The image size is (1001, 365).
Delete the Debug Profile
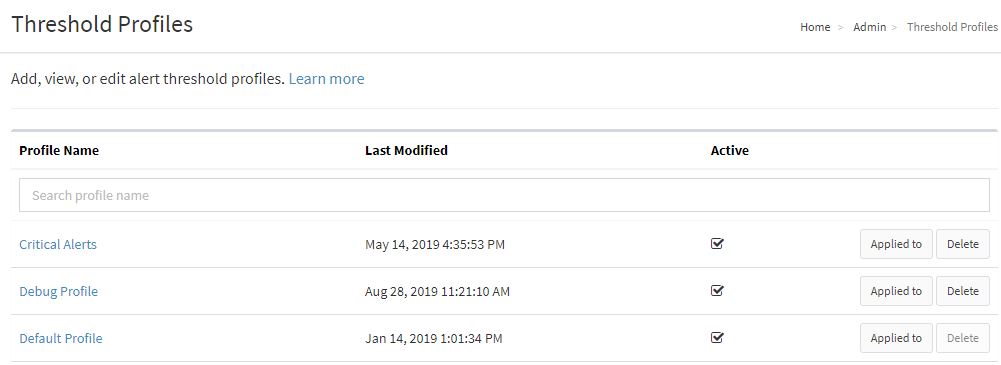pyautogui.click(x=963, y=292)
